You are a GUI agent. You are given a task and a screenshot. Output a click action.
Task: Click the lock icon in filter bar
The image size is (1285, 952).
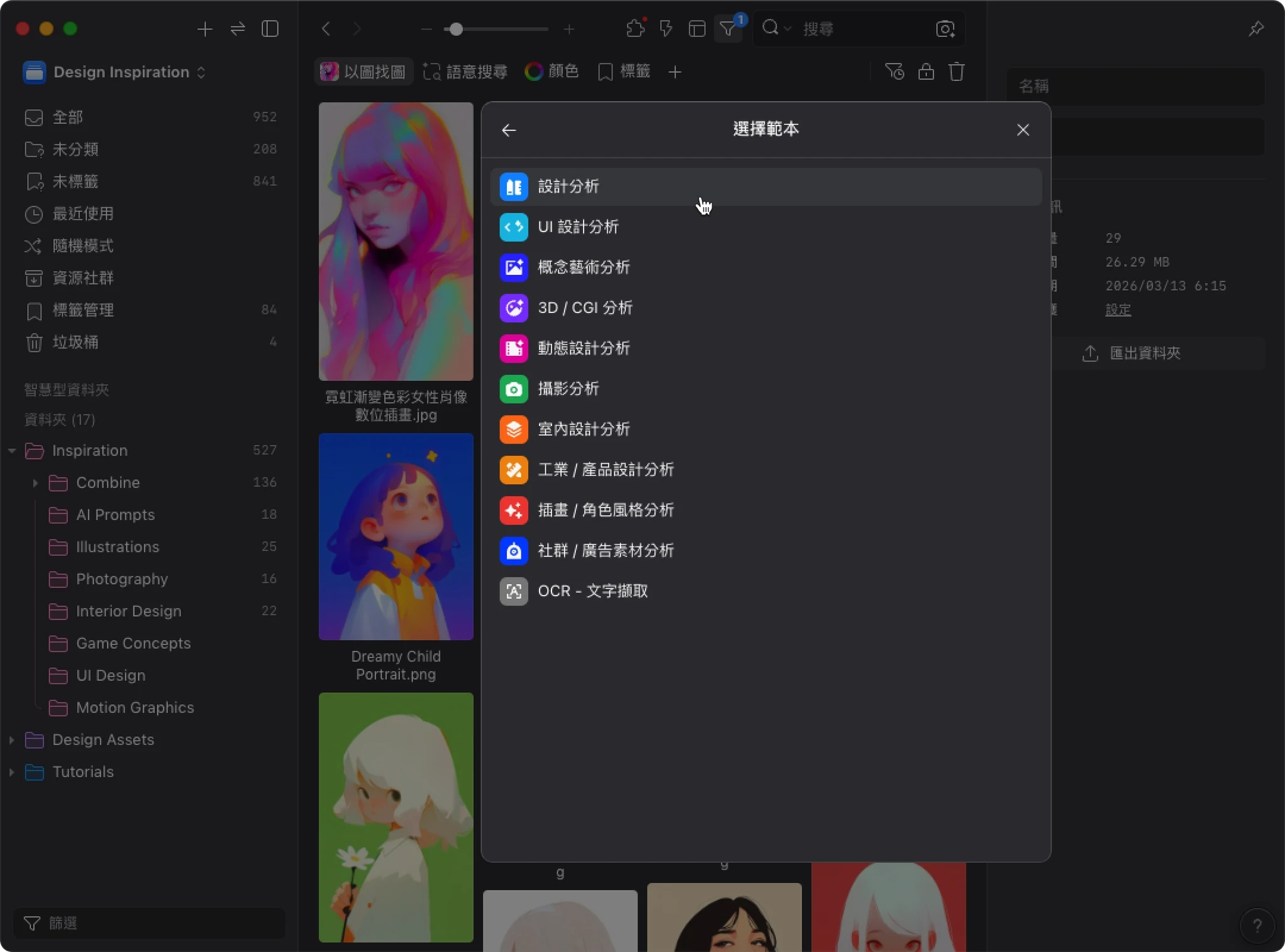point(925,72)
